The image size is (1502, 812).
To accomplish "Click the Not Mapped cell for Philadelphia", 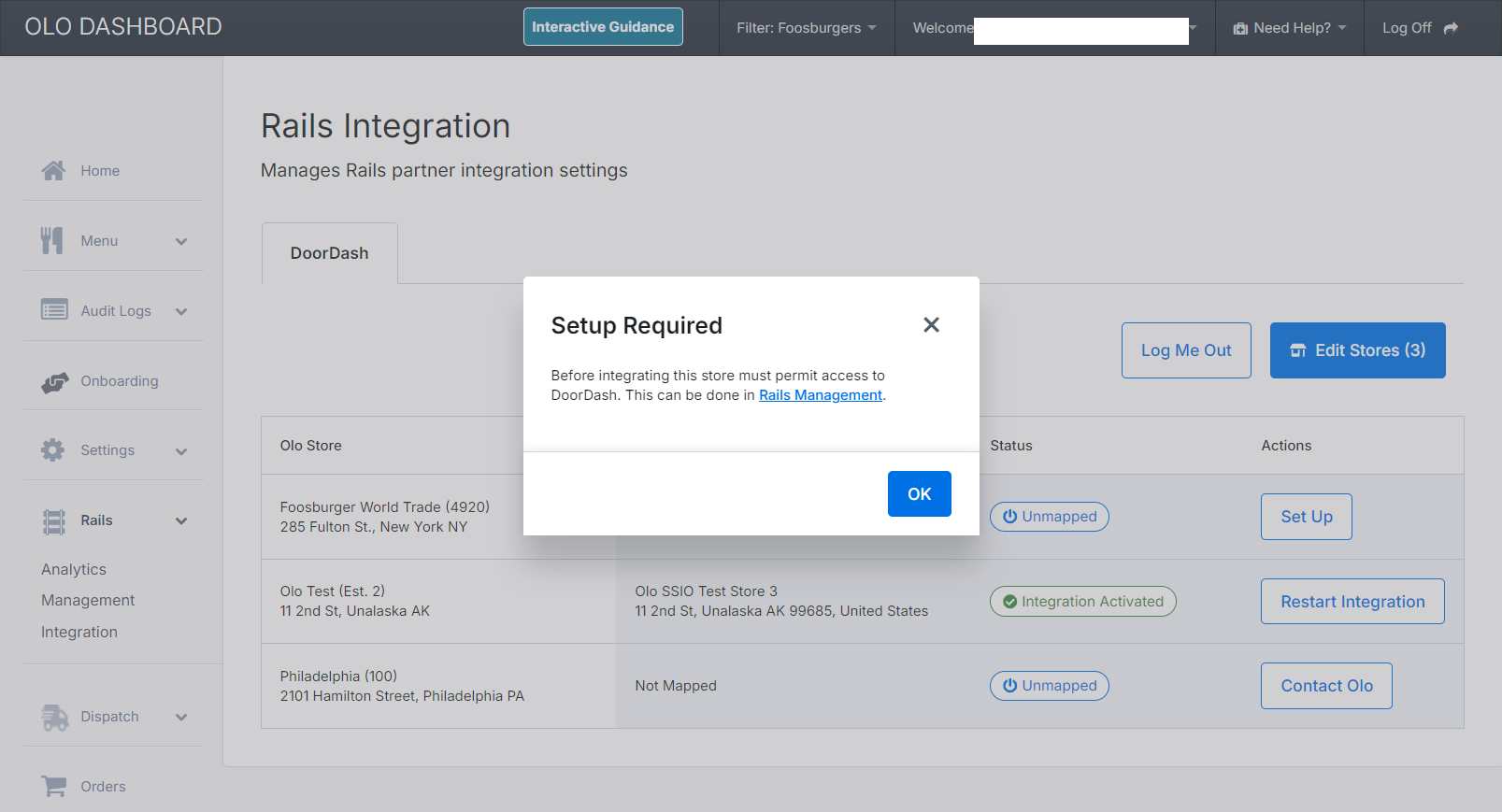I will point(676,686).
